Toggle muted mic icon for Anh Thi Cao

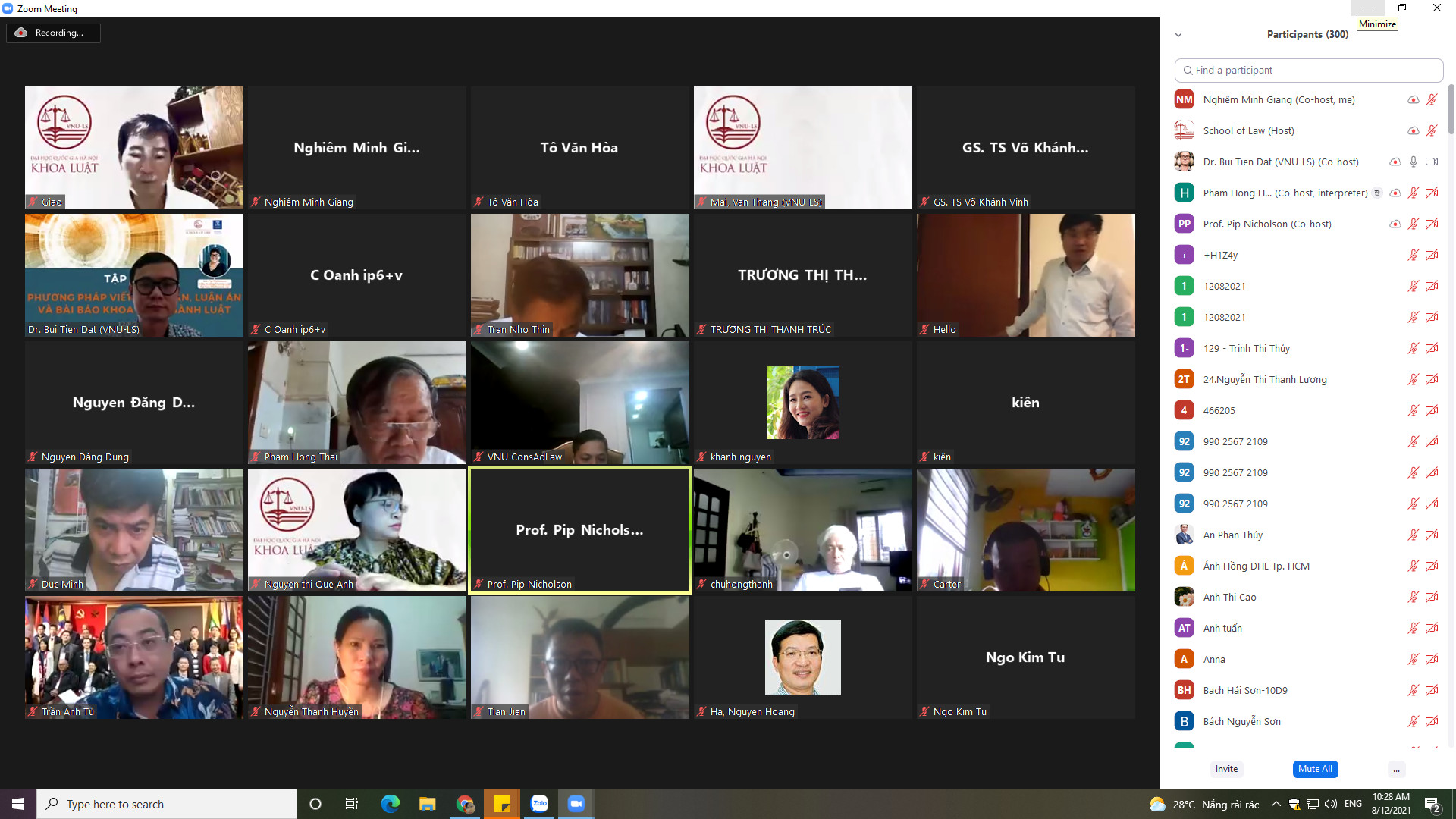[1413, 597]
